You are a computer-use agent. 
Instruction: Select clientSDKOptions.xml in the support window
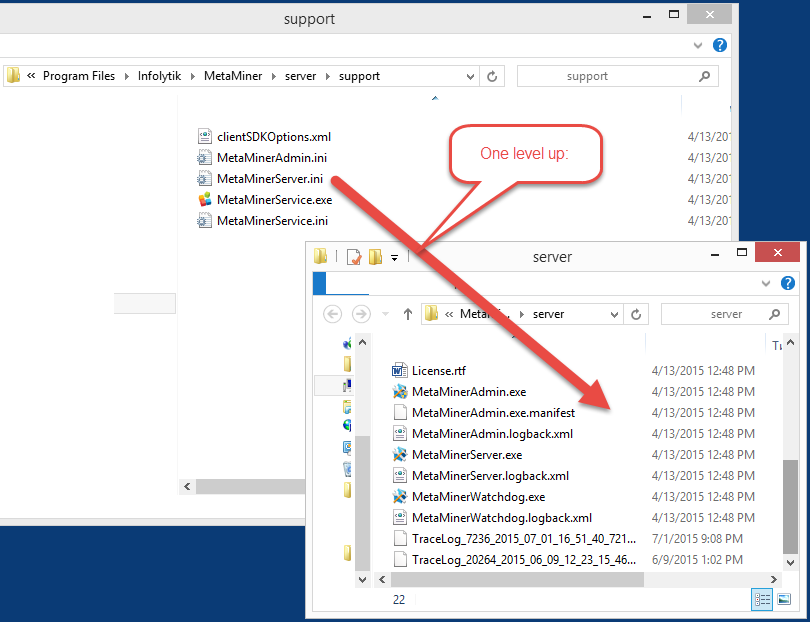point(274,137)
